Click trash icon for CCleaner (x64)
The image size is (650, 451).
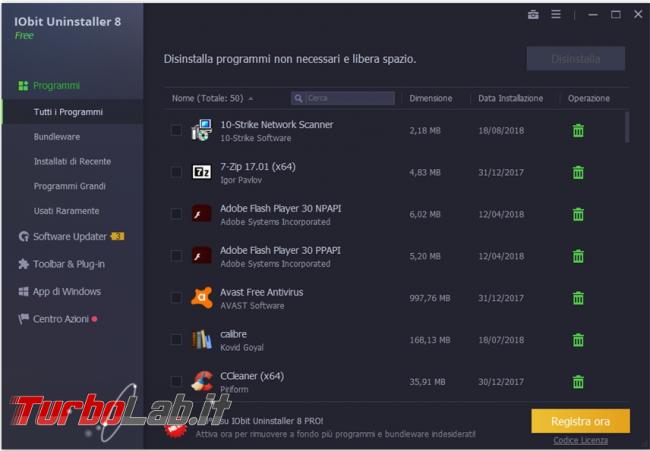(x=578, y=382)
